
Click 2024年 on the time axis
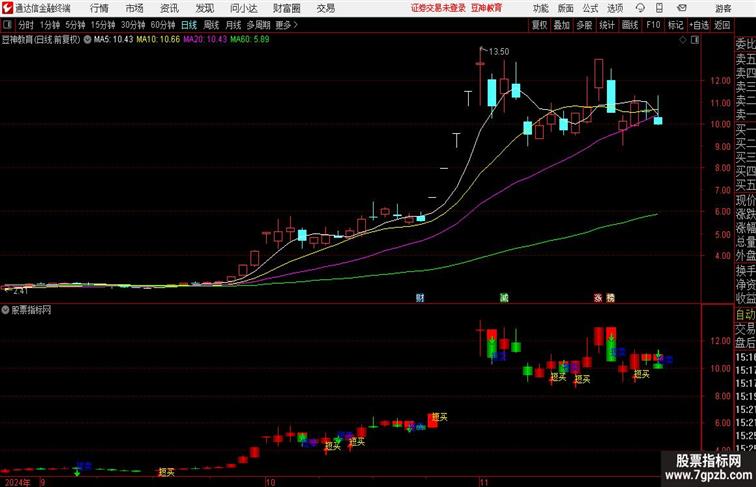[x=17, y=482]
